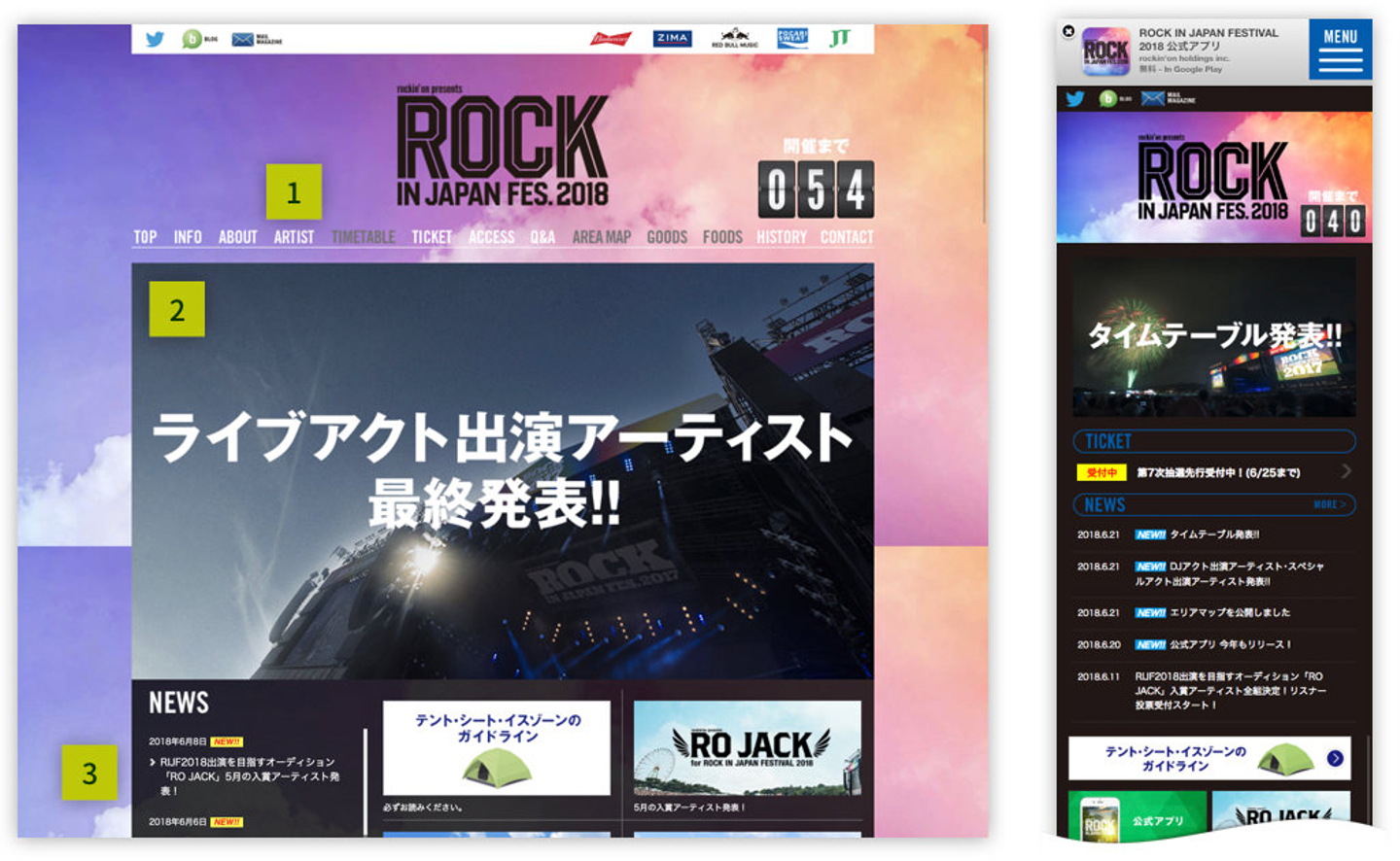This screenshot has width=1400, height=861.
Task: Open AREA MAP in the desktop navigation
Action: (602, 237)
